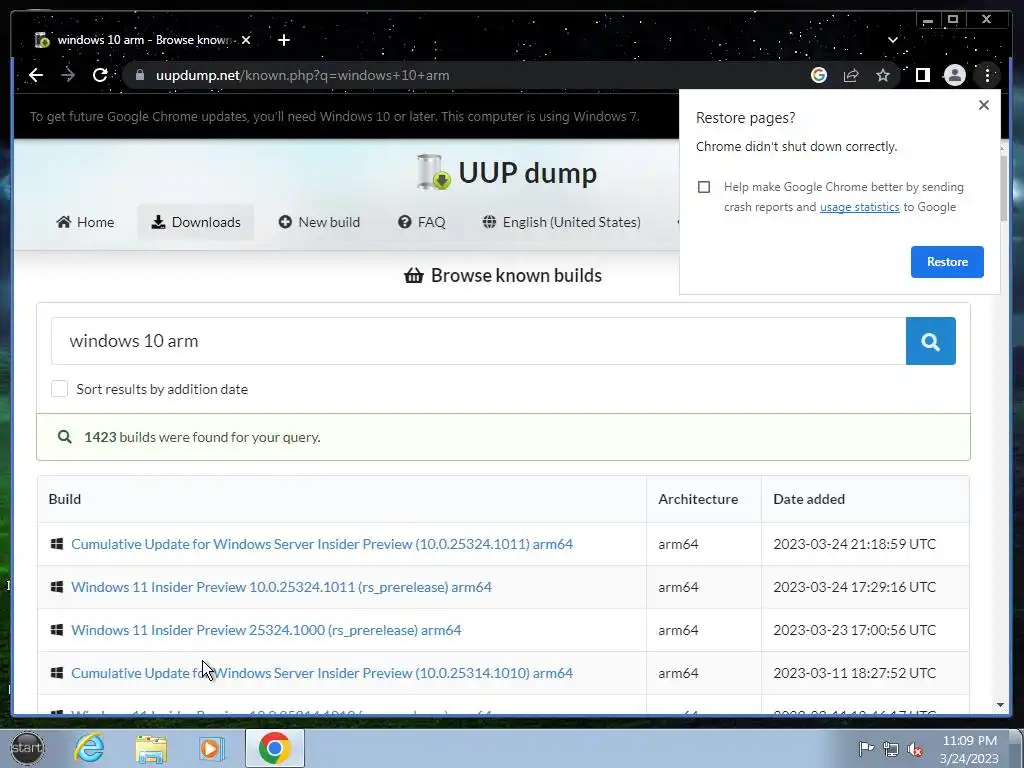The image size is (1024, 768).
Task: Click the Browse known builds heading
Action: 503,276
